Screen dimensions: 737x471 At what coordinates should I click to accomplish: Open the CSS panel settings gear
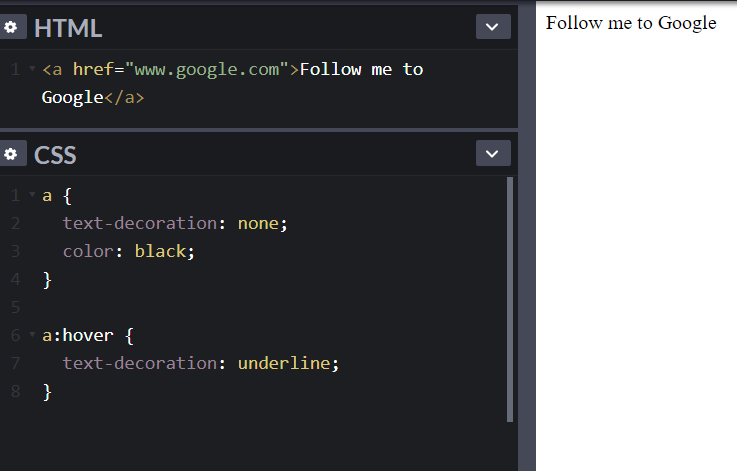tap(11, 154)
